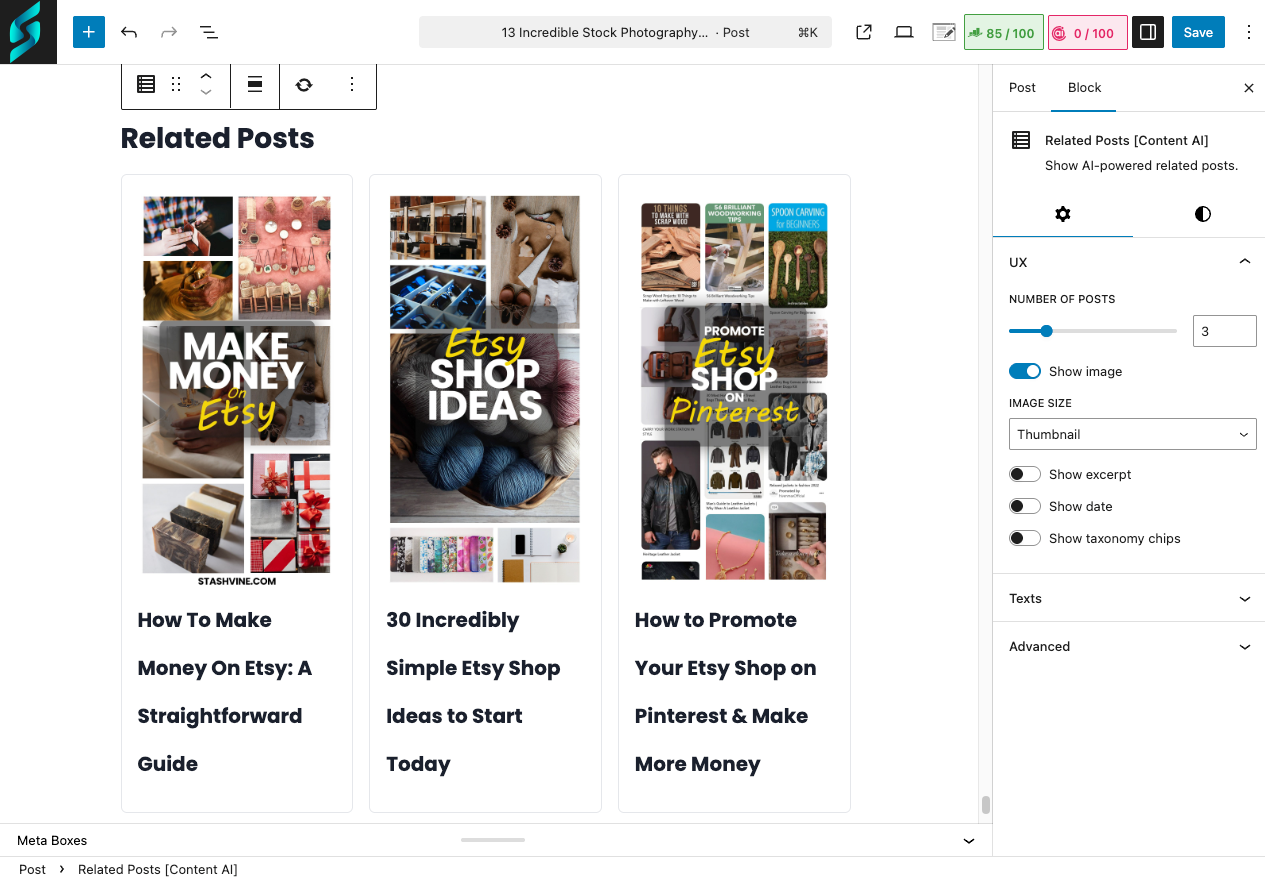Toggle the settings sidebar panel icon
The height and width of the screenshot is (877, 1265).
[x=1147, y=31]
